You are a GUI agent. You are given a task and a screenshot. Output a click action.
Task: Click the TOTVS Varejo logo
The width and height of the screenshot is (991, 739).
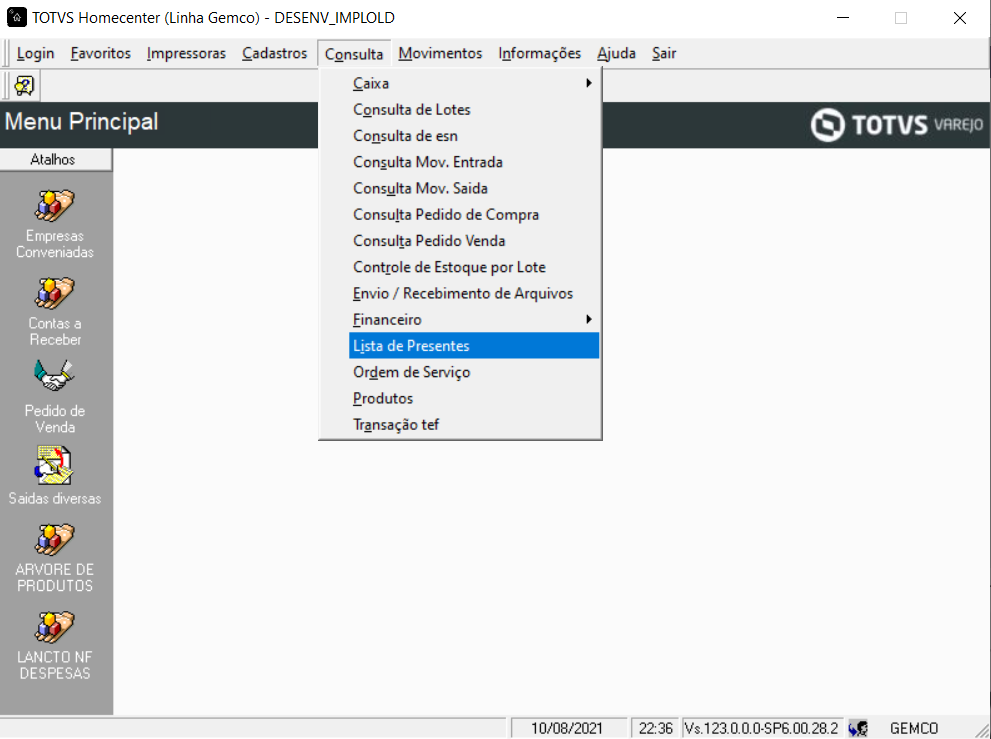pyautogui.click(x=897, y=125)
